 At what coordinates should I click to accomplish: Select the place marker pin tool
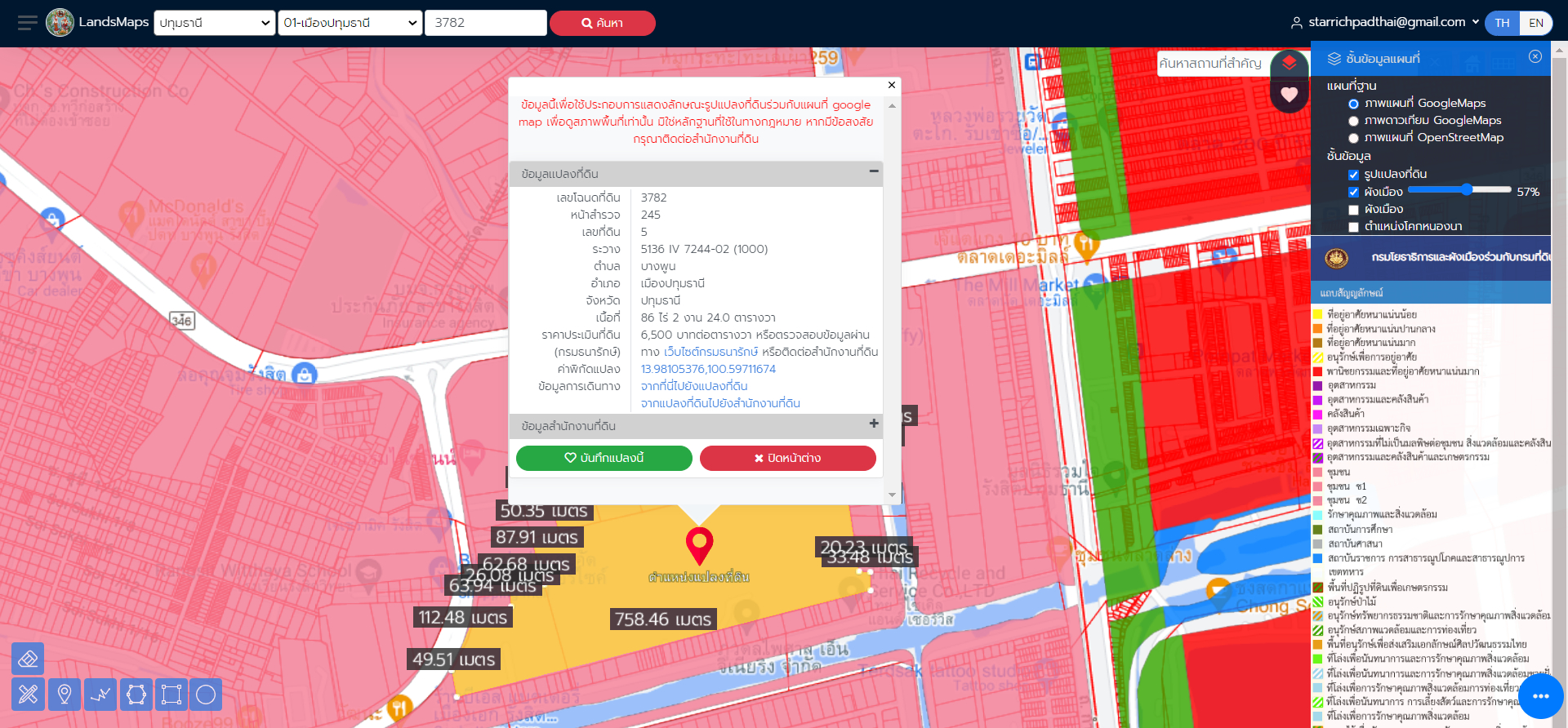(x=65, y=695)
